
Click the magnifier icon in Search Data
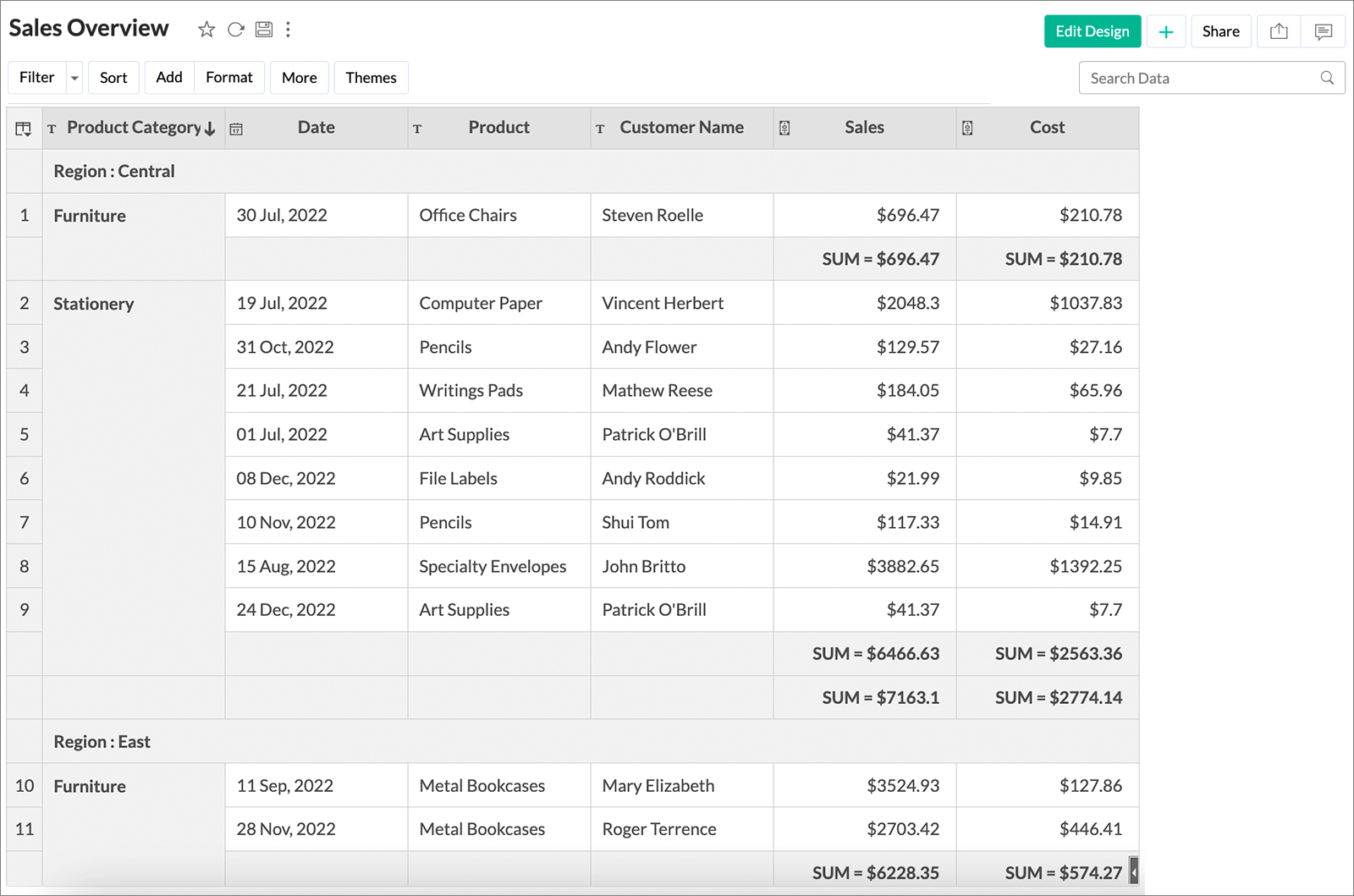[1327, 78]
